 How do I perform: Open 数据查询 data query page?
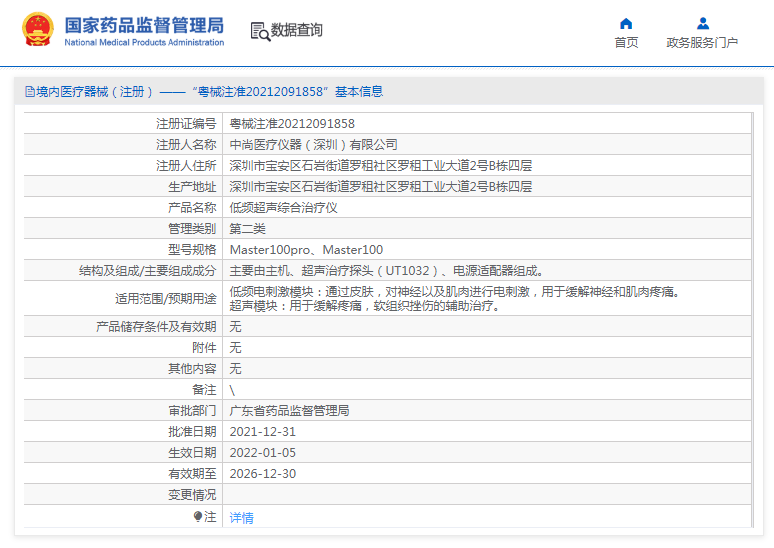[x=296, y=30]
